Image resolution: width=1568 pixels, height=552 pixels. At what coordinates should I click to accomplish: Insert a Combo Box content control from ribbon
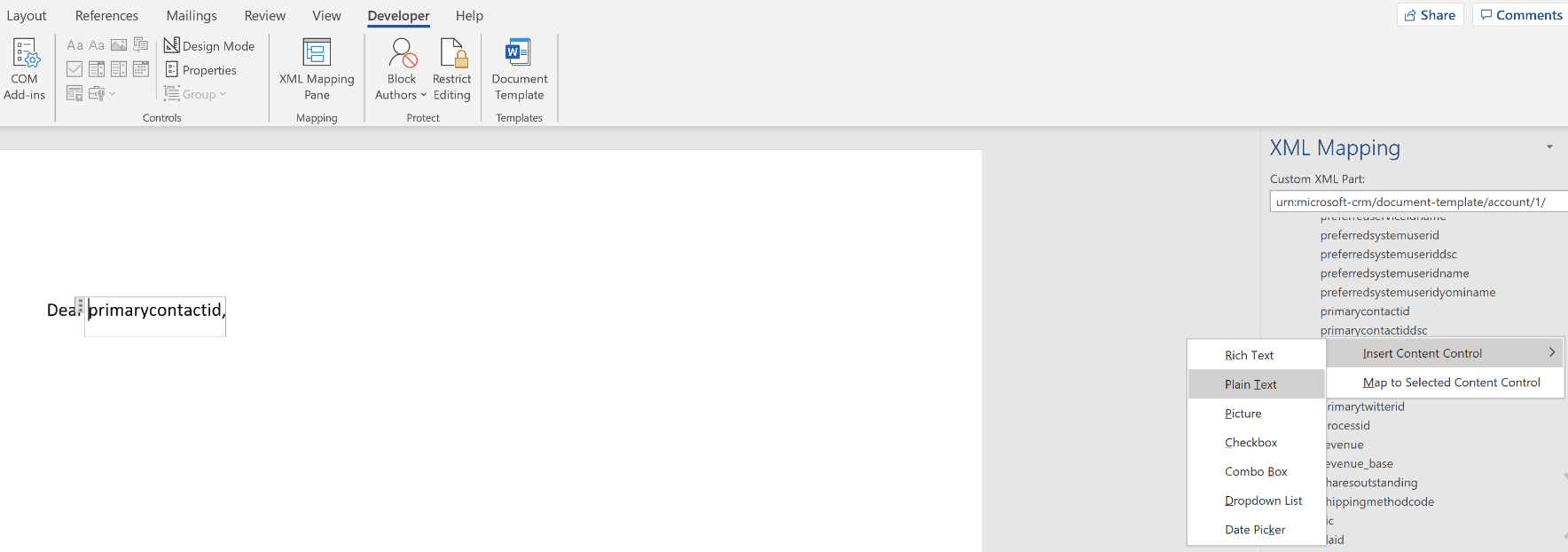(97, 69)
